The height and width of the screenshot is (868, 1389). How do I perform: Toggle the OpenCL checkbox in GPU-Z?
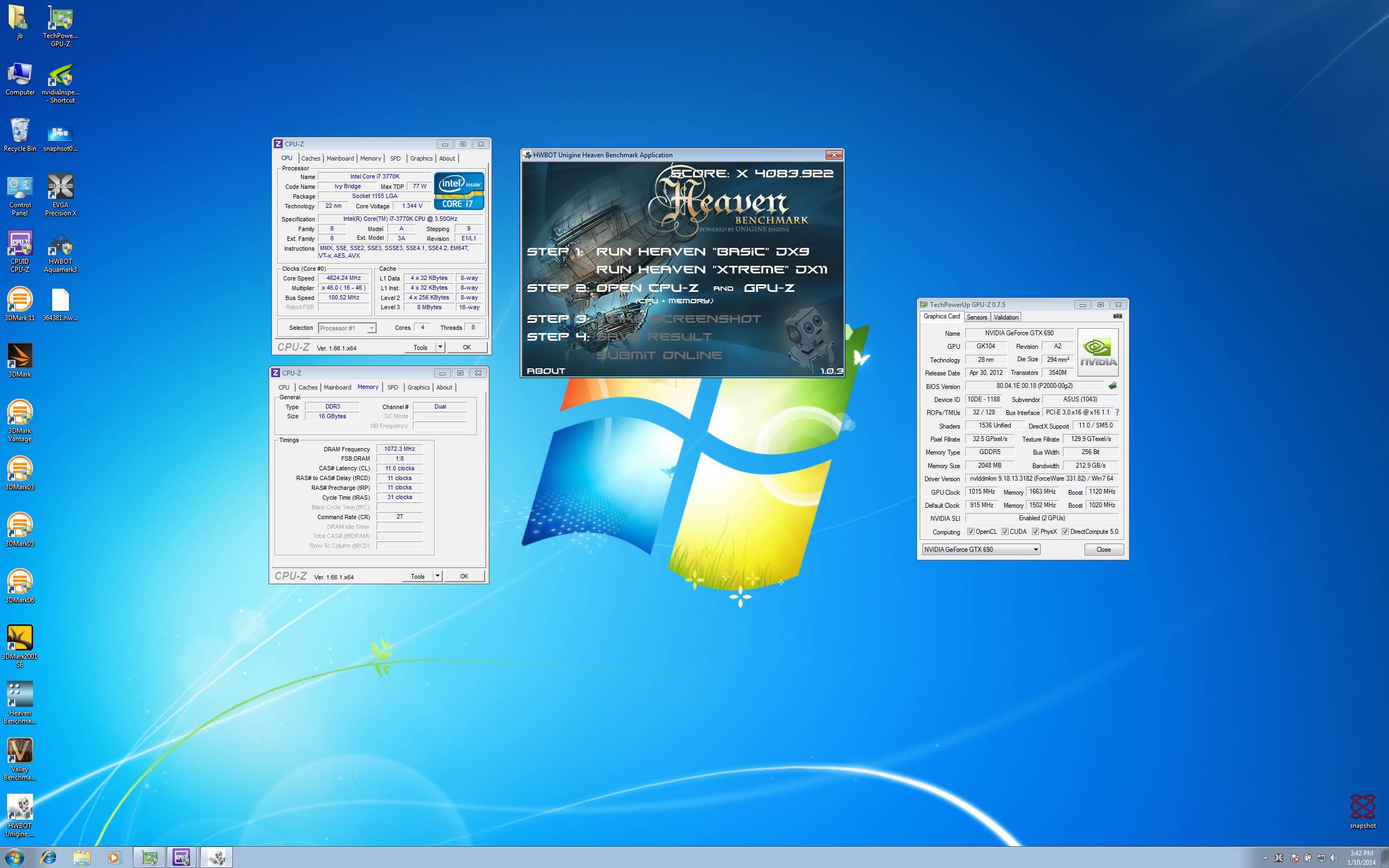click(971, 532)
